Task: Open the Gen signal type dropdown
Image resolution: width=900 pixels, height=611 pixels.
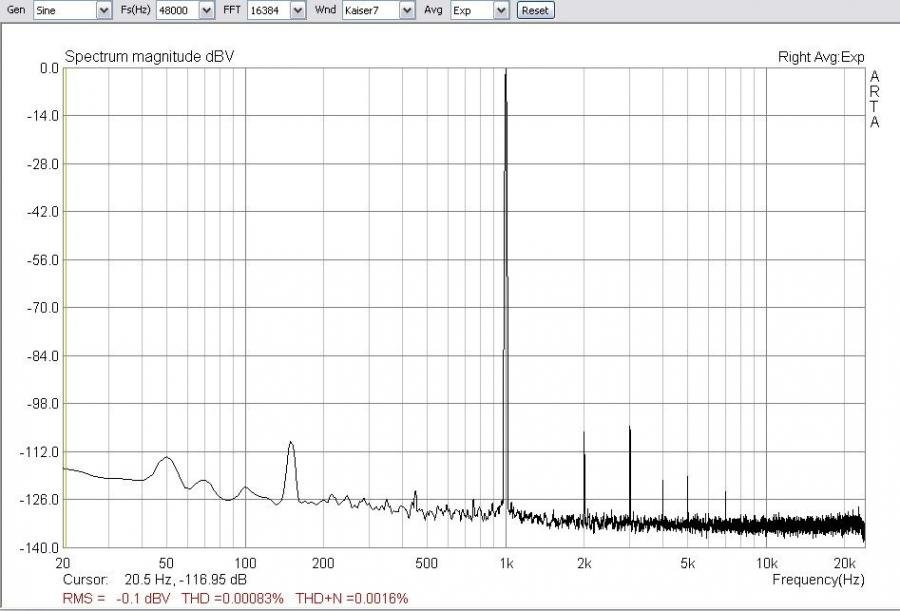Action: (x=72, y=10)
